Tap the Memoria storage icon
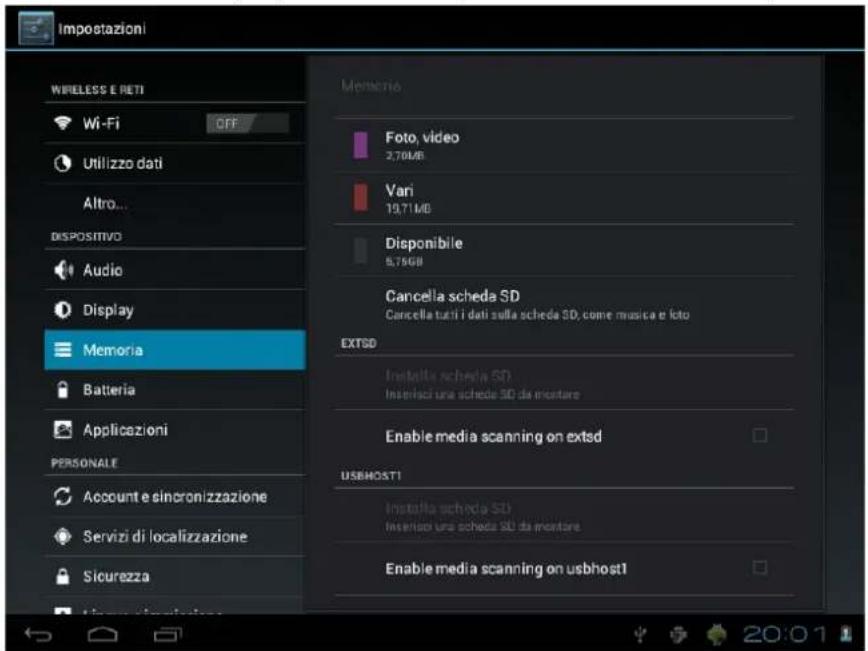The image size is (868, 651). [x=63, y=349]
